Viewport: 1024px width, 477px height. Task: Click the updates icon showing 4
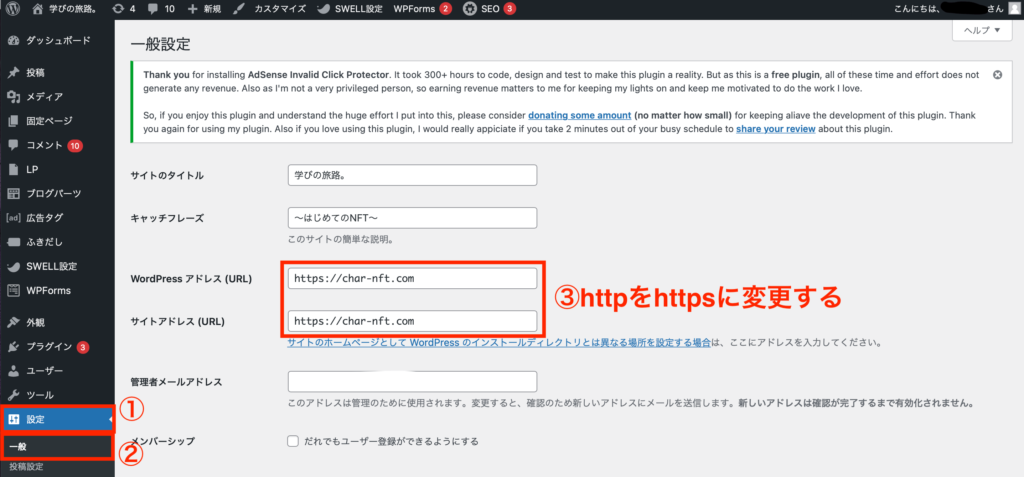pyautogui.click(x=118, y=8)
